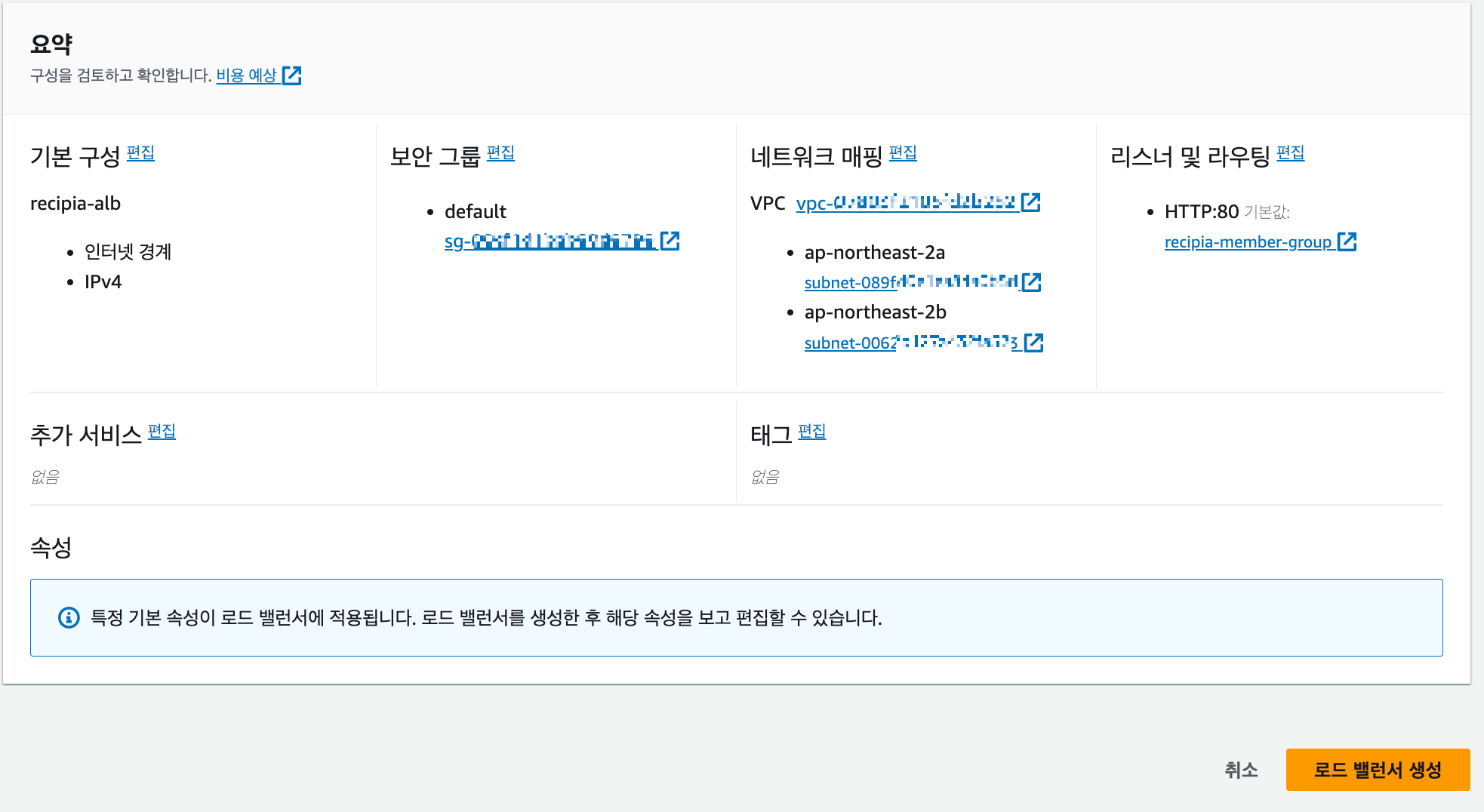Viewport: 1484px width, 812px height.
Task: Click 없음 under 태그
Action: [x=765, y=477]
